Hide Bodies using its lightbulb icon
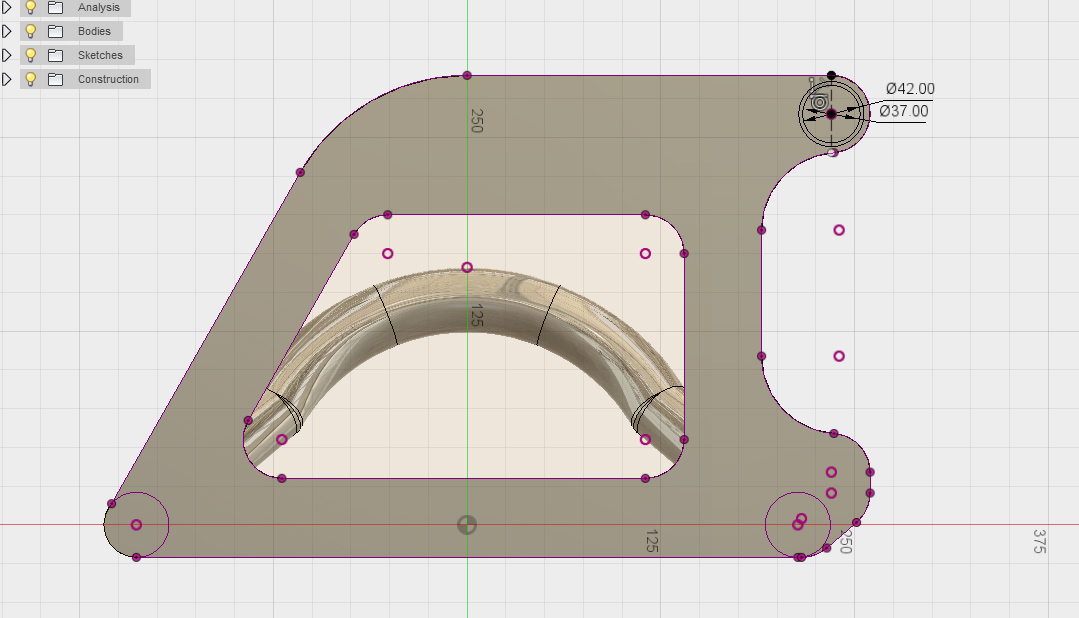Screen dimensions: 1079x618 (x=31, y=31)
